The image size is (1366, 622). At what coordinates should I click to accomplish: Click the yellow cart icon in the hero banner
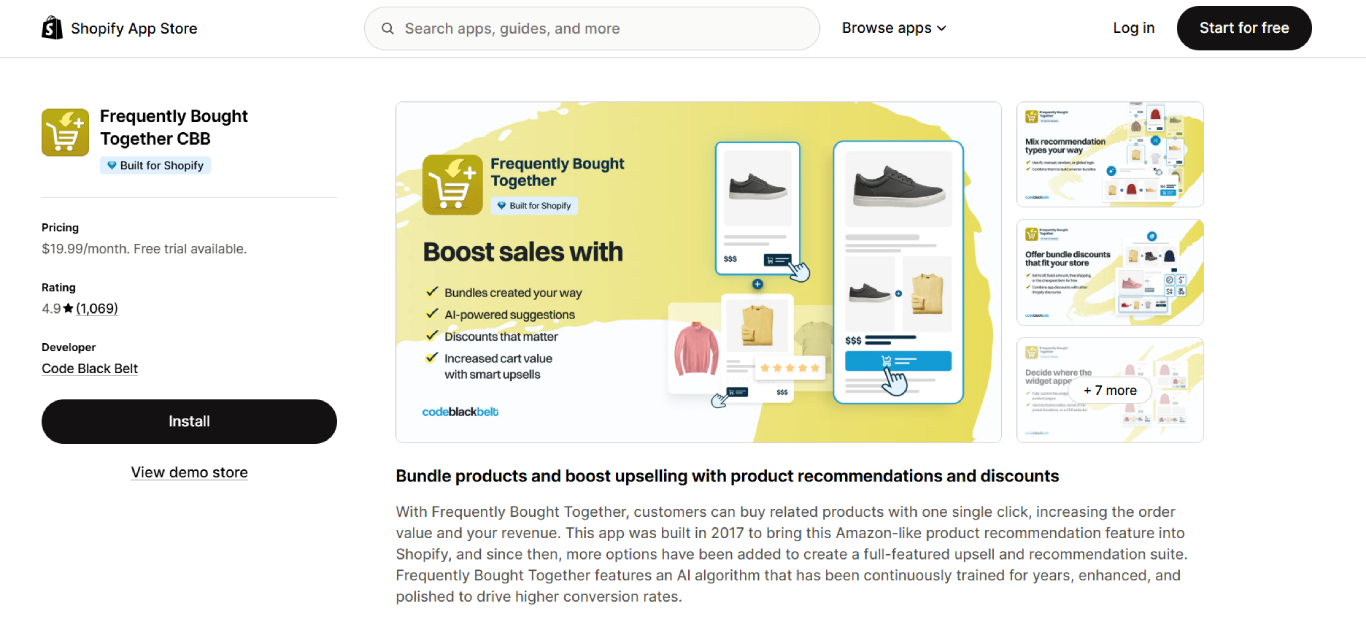[x=452, y=185]
